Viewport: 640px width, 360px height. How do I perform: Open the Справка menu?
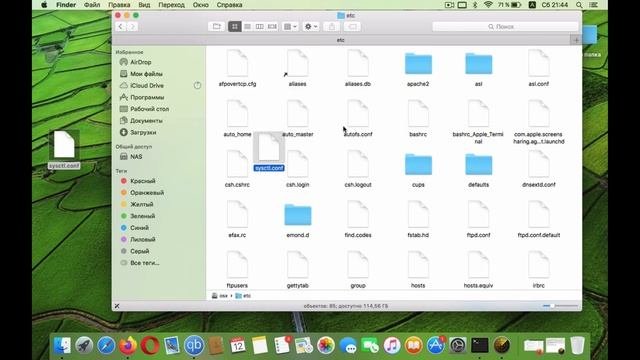[x=229, y=5]
